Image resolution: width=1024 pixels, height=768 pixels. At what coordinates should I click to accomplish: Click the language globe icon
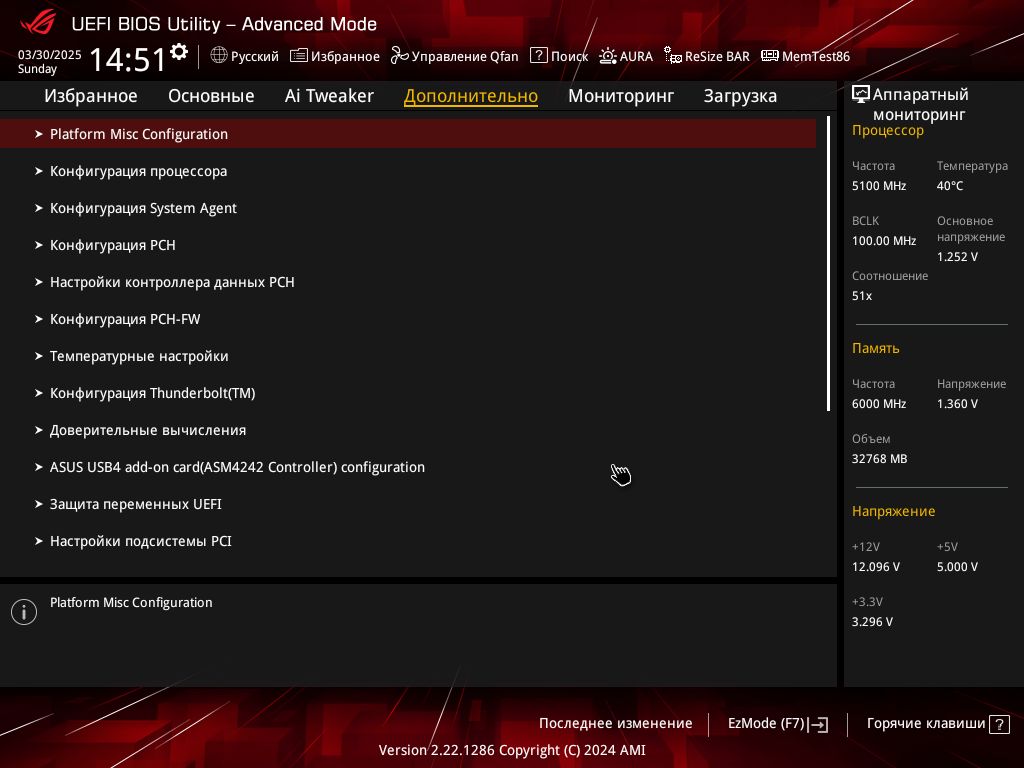tap(219, 56)
